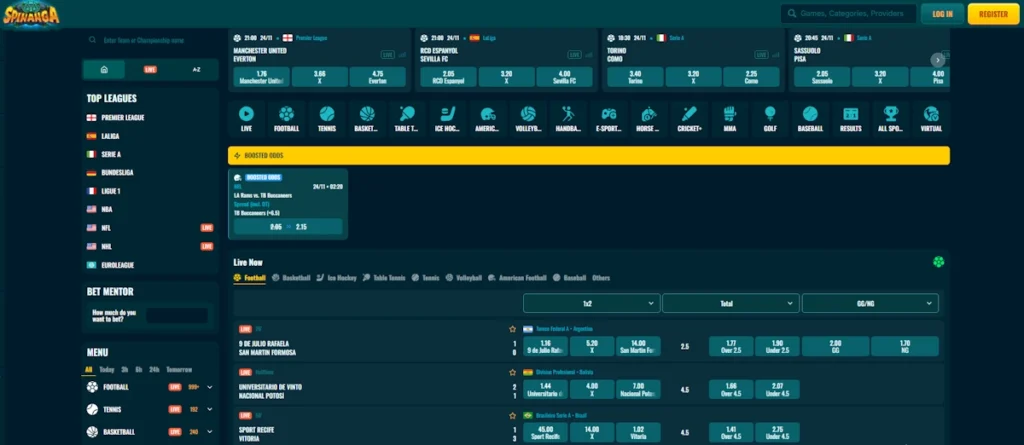The height and width of the screenshot is (445, 1024).
Task: Click the LOG IN button
Action: (942, 14)
